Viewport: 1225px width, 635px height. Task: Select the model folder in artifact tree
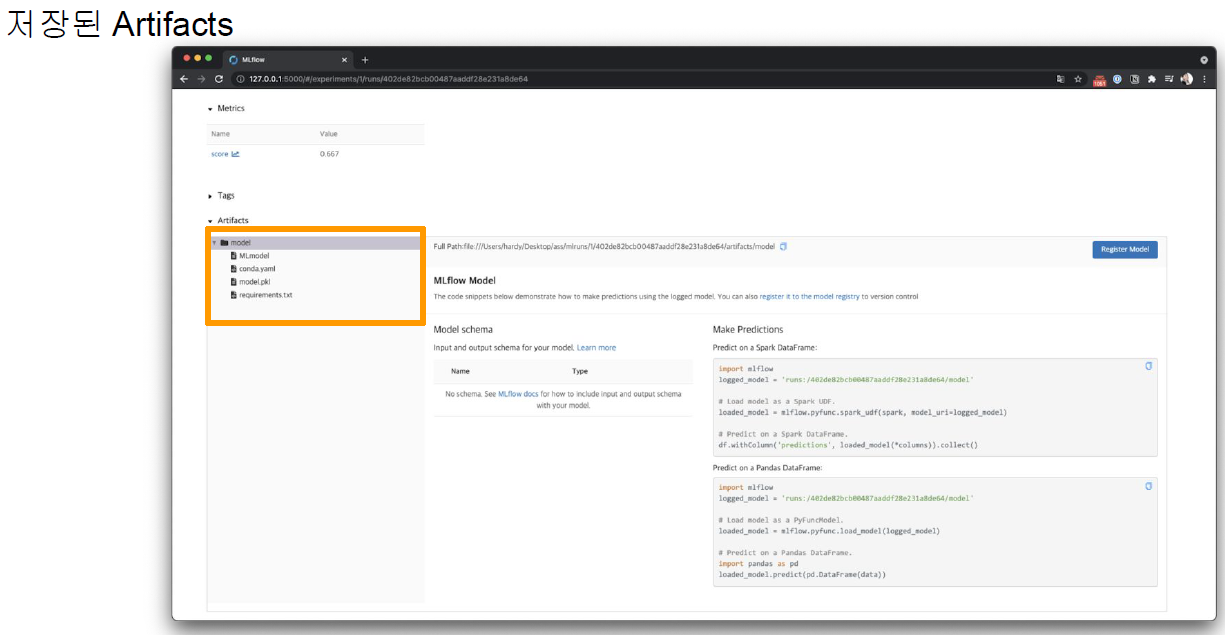316,242
